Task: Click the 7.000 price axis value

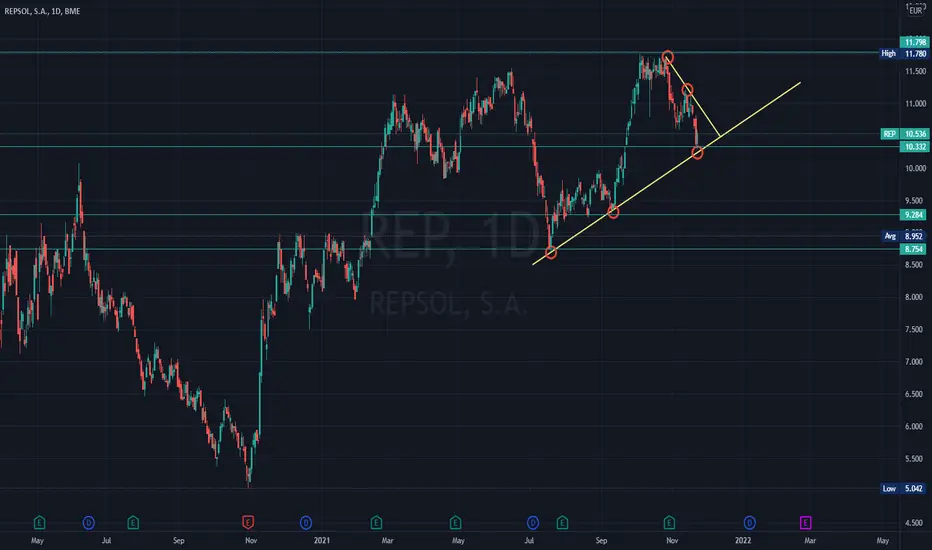Action: click(915, 362)
